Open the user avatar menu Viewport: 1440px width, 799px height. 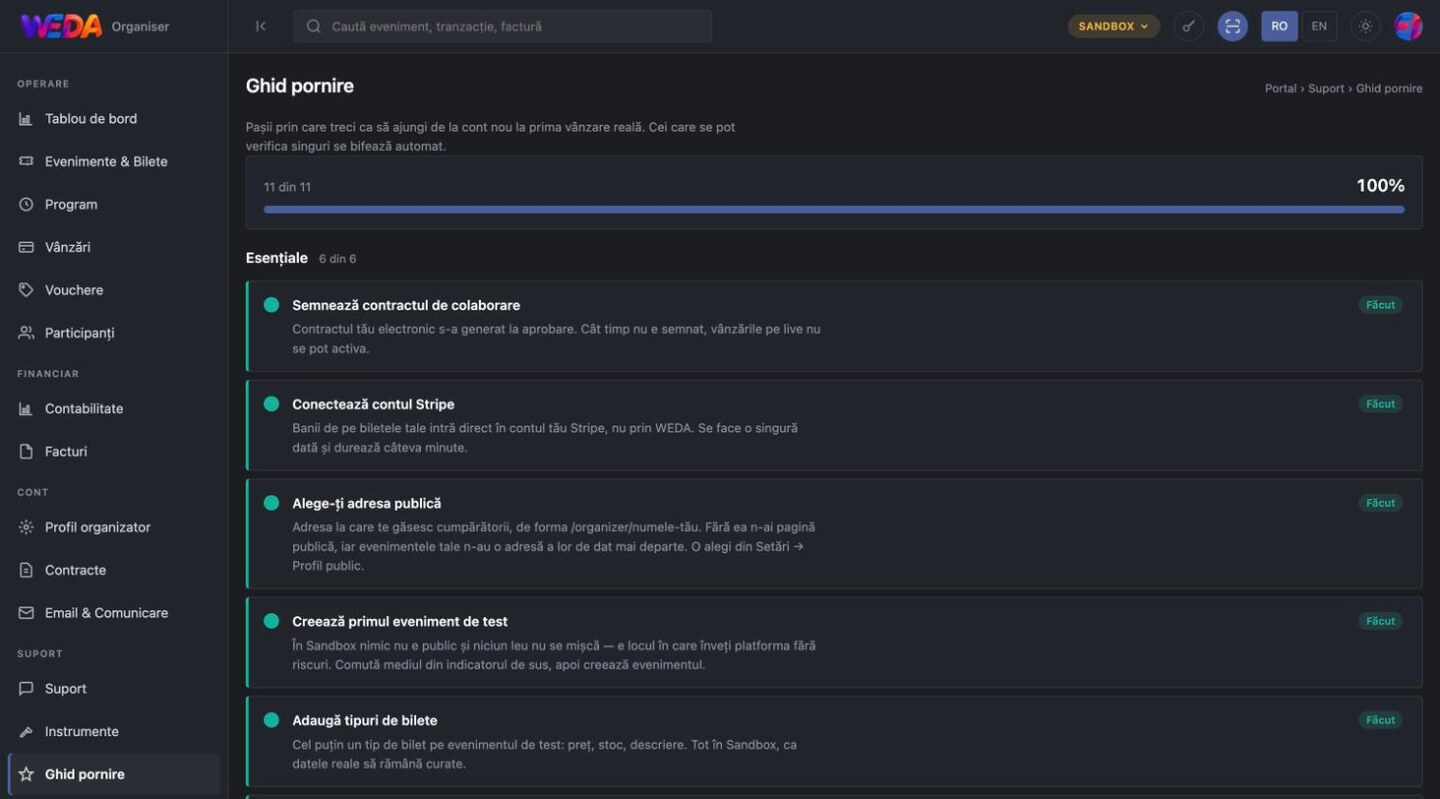tap(1408, 26)
